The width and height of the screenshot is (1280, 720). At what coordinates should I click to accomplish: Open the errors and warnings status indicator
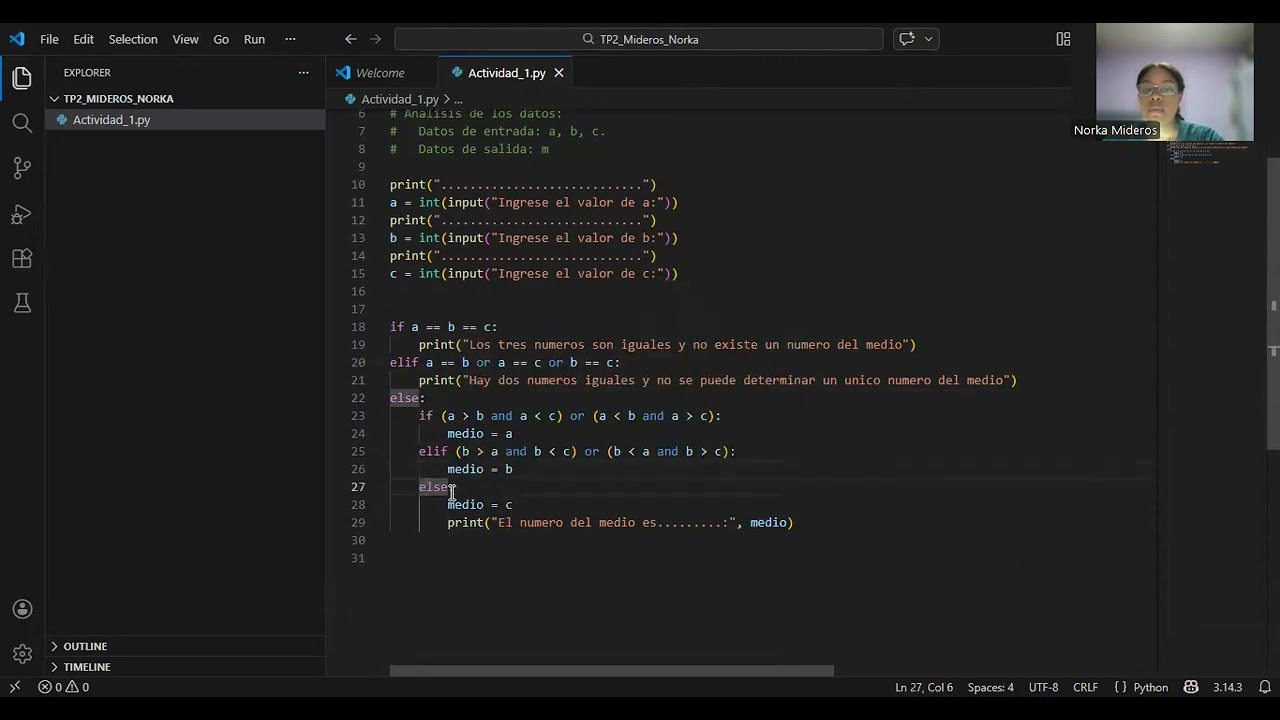click(64, 687)
